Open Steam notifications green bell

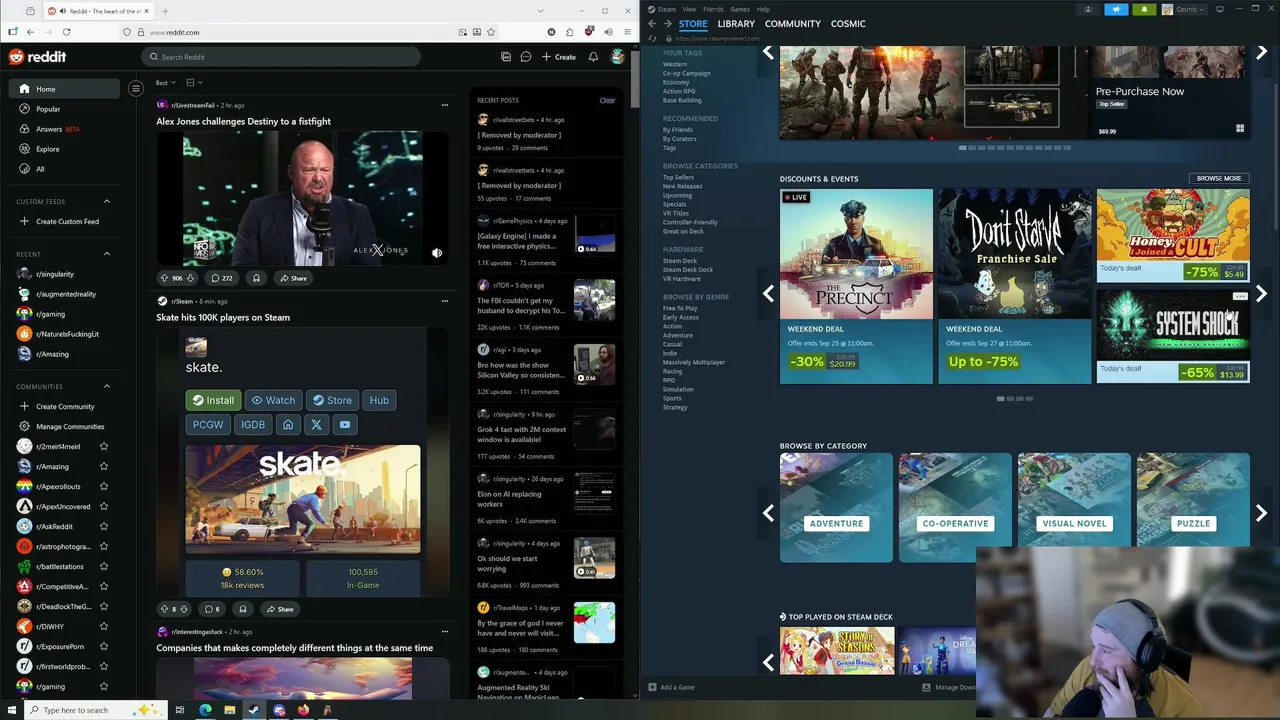point(1144,9)
